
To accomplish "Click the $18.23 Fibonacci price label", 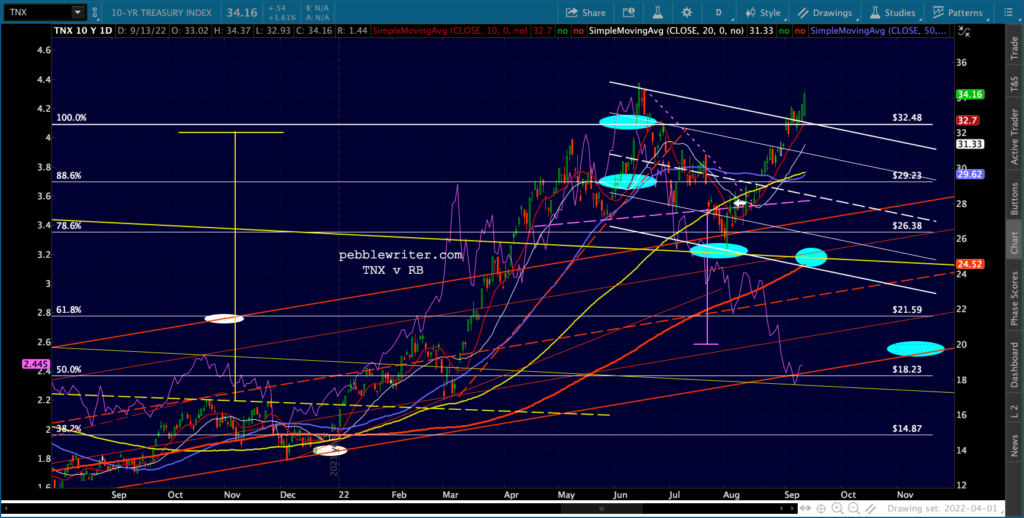I will click(906, 369).
